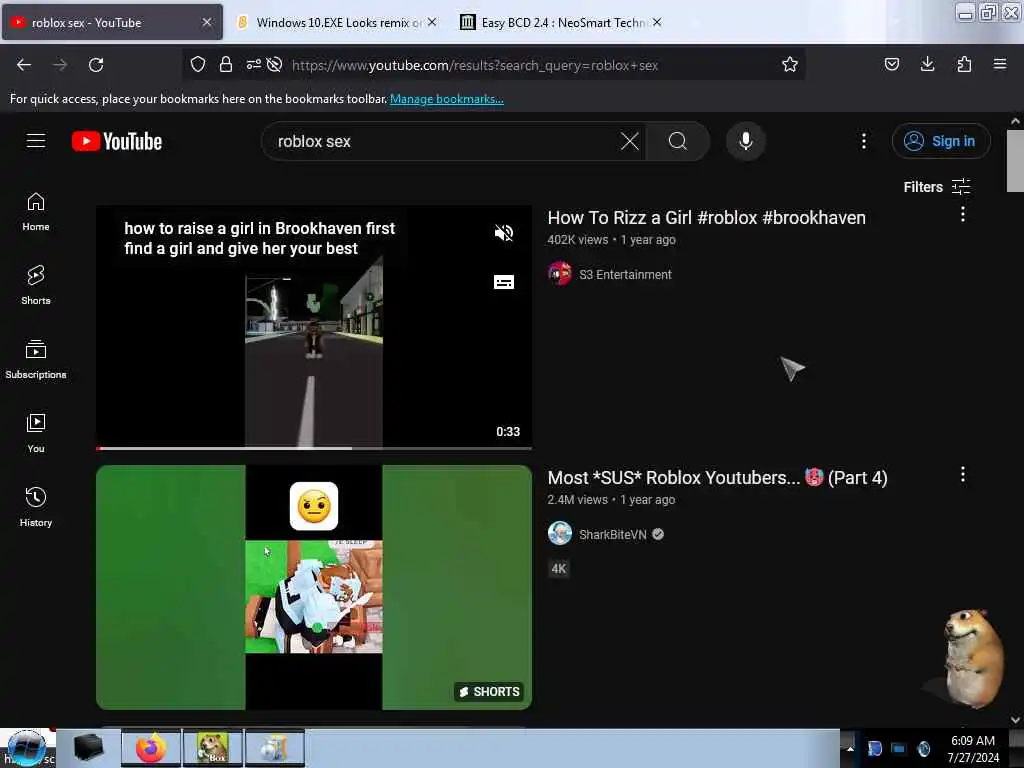Viewport: 1024px width, 768px height.
Task: Open action menu for Most SUS Roblox video
Action: pos(963,474)
